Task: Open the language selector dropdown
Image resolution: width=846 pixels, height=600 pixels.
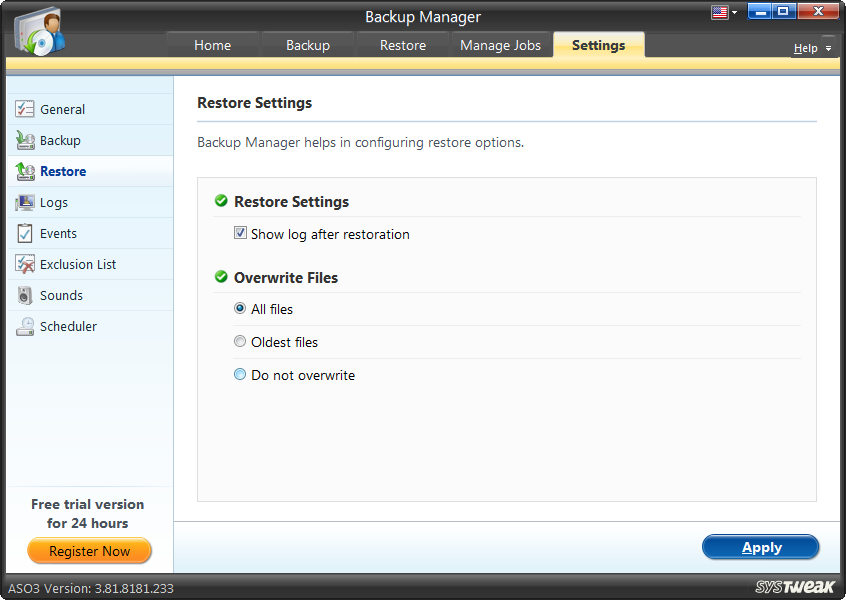Action: tap(722, 11)
